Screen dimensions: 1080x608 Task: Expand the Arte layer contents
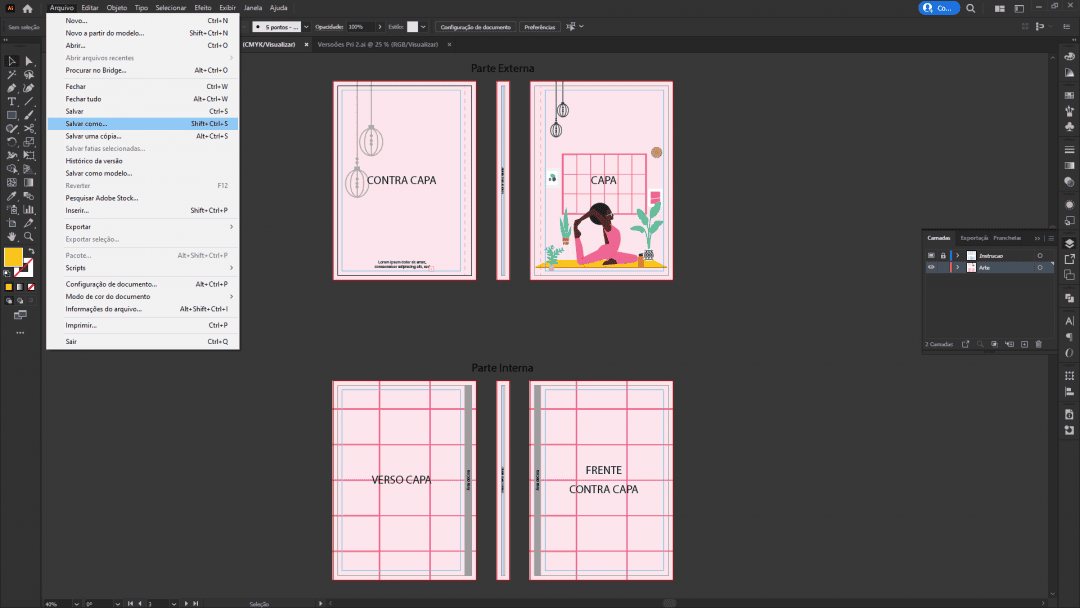[958, 268]
